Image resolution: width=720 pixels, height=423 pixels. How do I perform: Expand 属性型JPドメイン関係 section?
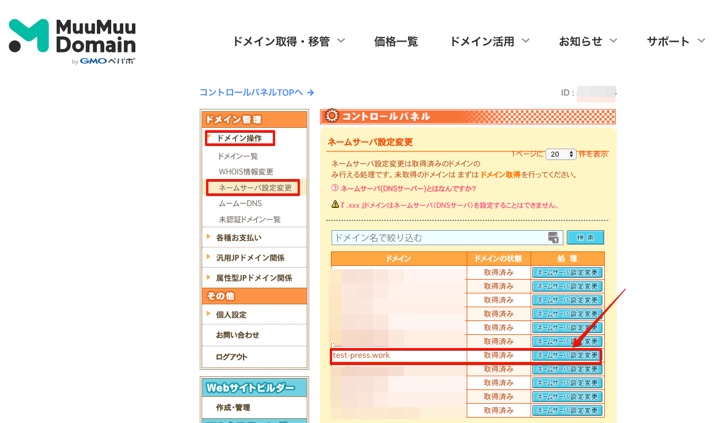[254, 277]
